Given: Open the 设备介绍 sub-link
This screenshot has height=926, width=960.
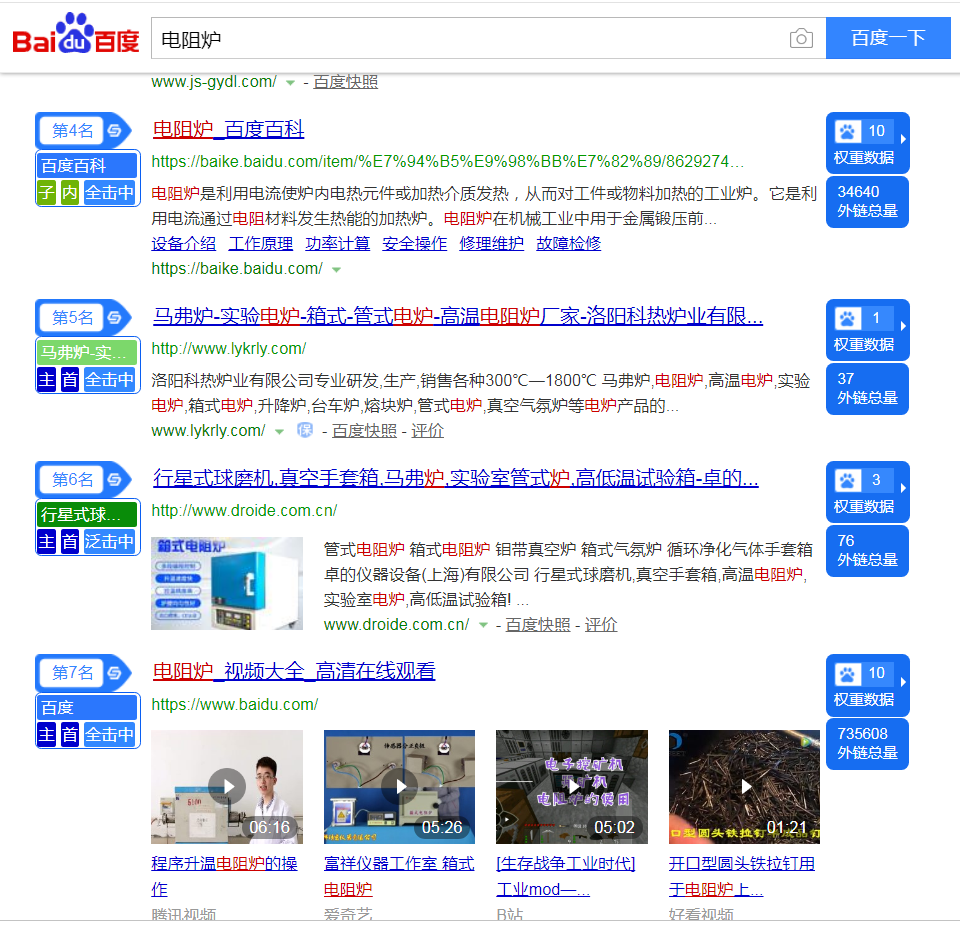Looking at the screenshot, I should click(184, 244).
